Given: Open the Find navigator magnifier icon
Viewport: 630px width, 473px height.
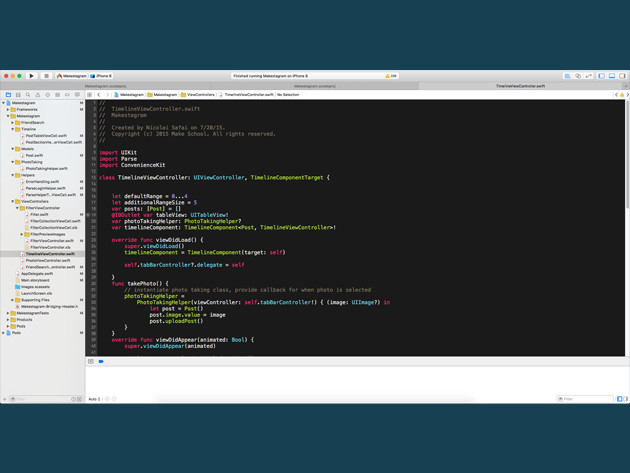Looking at the screenshot, I should (x=28, y=95).
